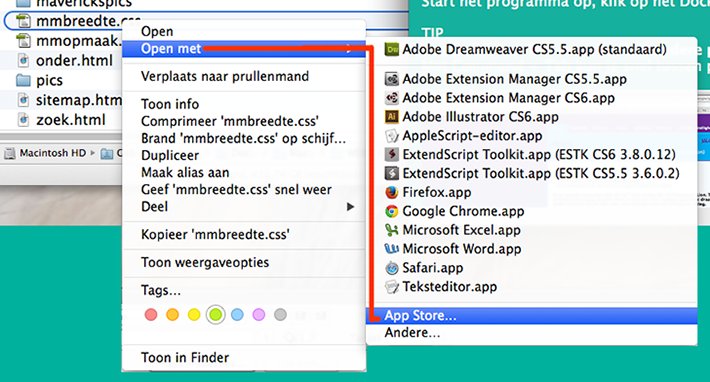The width and height of the screenshot is (710, 382).
Task: Expand the Deel submenu arrow
Action: tap(350, 207)
